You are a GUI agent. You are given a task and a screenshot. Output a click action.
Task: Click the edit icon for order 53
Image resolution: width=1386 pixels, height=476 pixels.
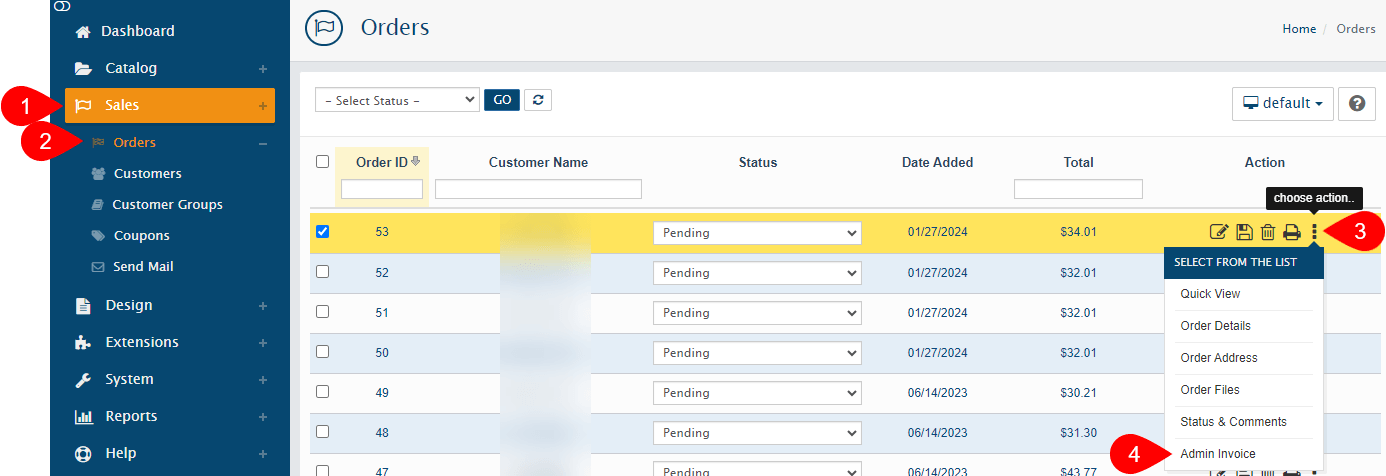[x=1219, y=233]
